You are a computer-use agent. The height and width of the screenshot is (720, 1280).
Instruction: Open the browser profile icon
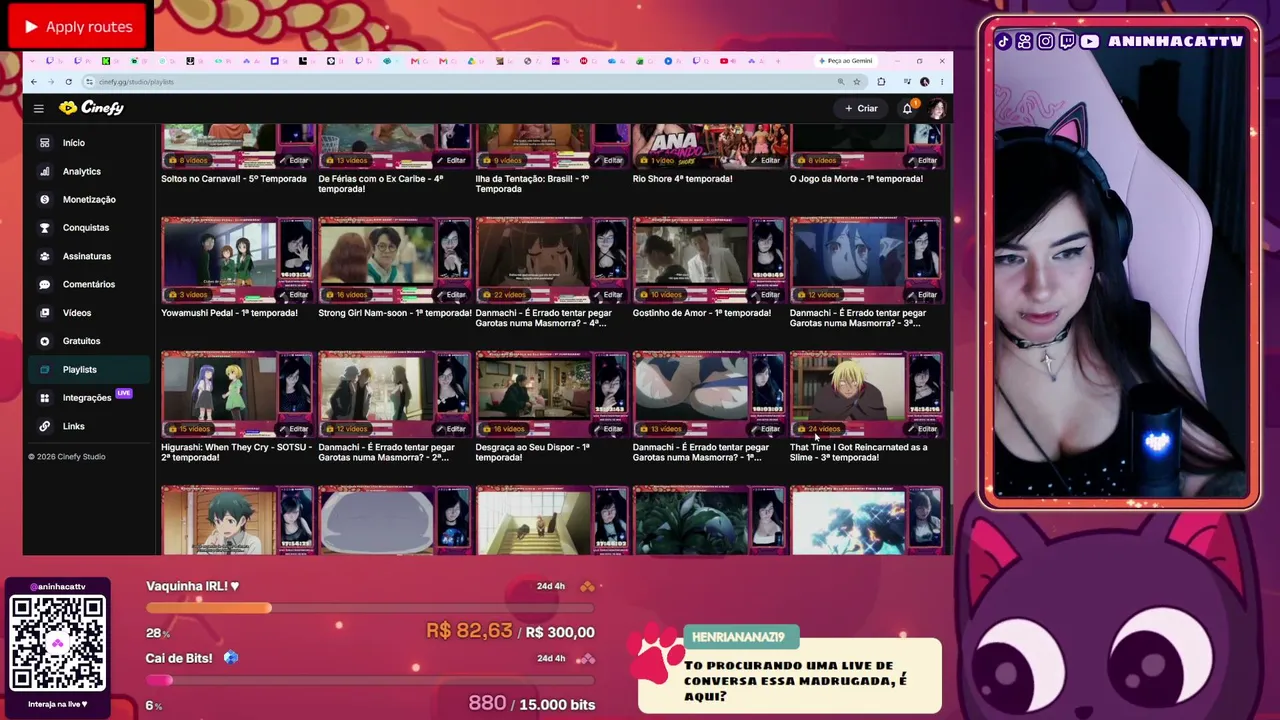point(925,82)
